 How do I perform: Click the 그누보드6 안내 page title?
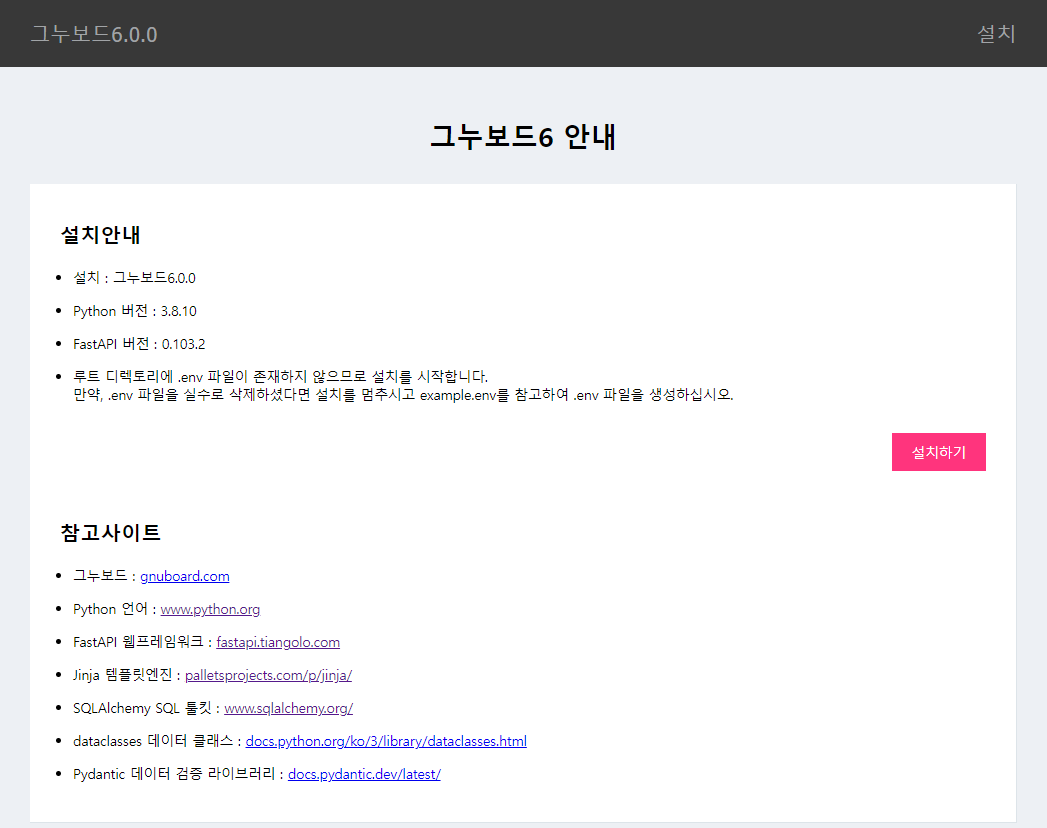click(x=523, y=137)
